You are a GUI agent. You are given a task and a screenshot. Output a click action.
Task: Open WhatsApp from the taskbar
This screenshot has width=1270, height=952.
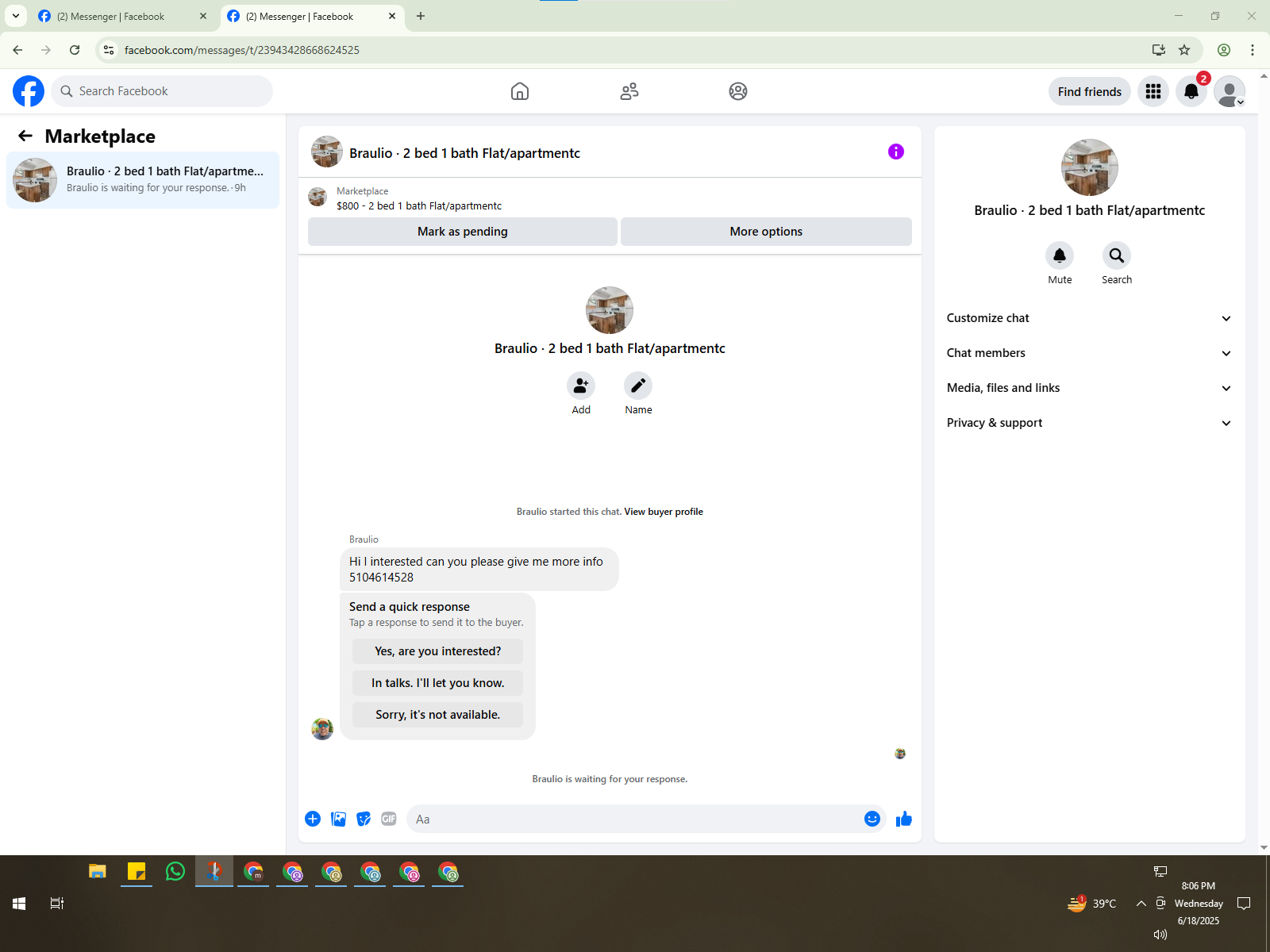pyautogui.click(x=175, y=871)
